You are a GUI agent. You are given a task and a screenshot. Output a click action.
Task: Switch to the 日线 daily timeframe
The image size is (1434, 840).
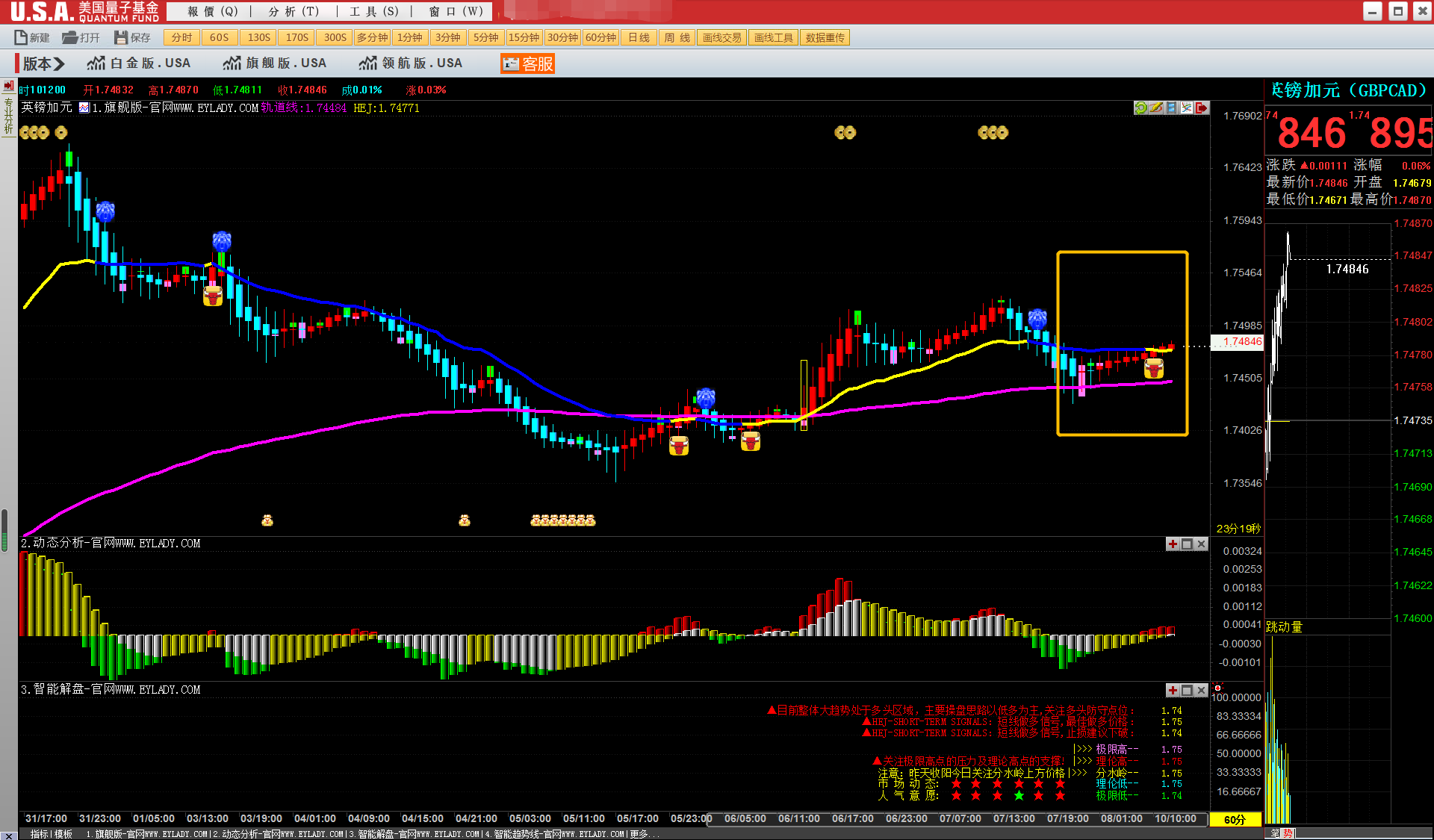tap(639, 37)
